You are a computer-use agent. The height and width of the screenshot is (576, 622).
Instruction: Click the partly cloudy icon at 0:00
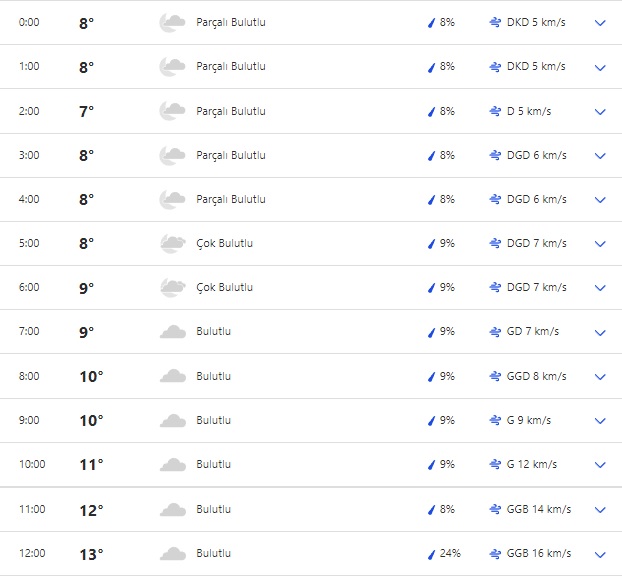click(172, 22)
